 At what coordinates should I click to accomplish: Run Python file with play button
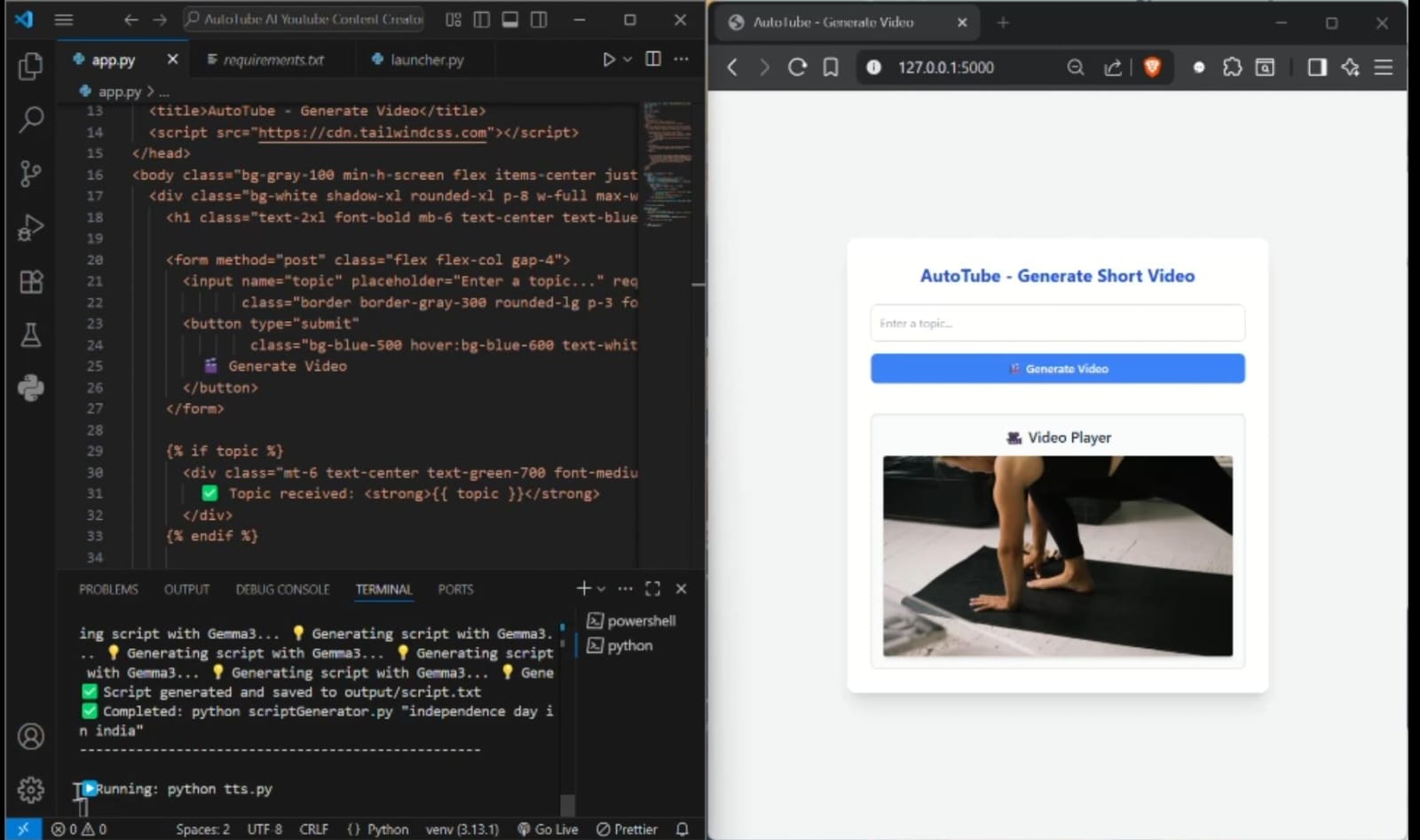[608, 59]
